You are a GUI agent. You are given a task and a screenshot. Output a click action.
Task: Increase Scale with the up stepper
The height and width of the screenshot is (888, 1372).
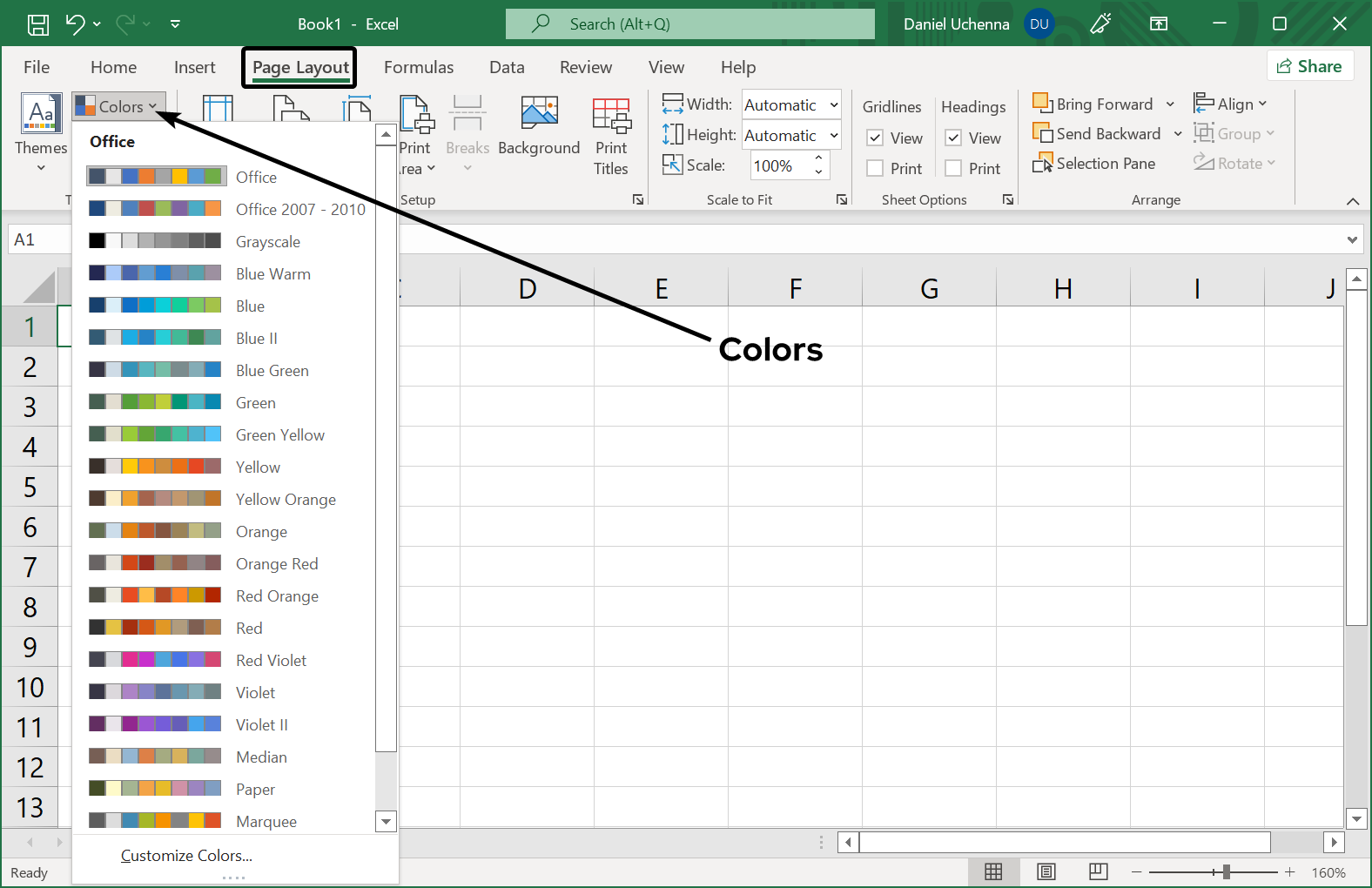coord(818,158)
